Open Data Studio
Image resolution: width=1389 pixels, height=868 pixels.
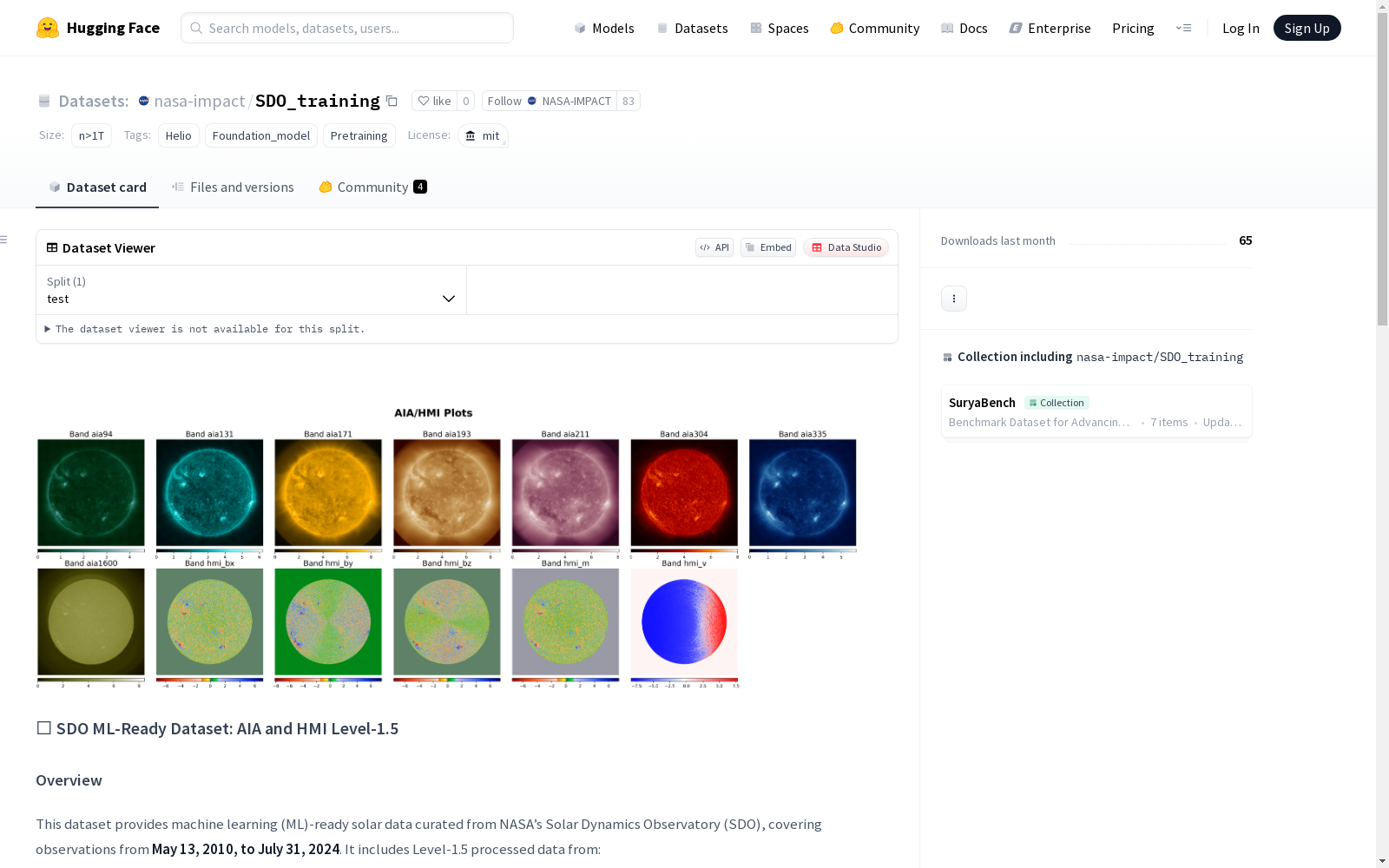[846, 247]
